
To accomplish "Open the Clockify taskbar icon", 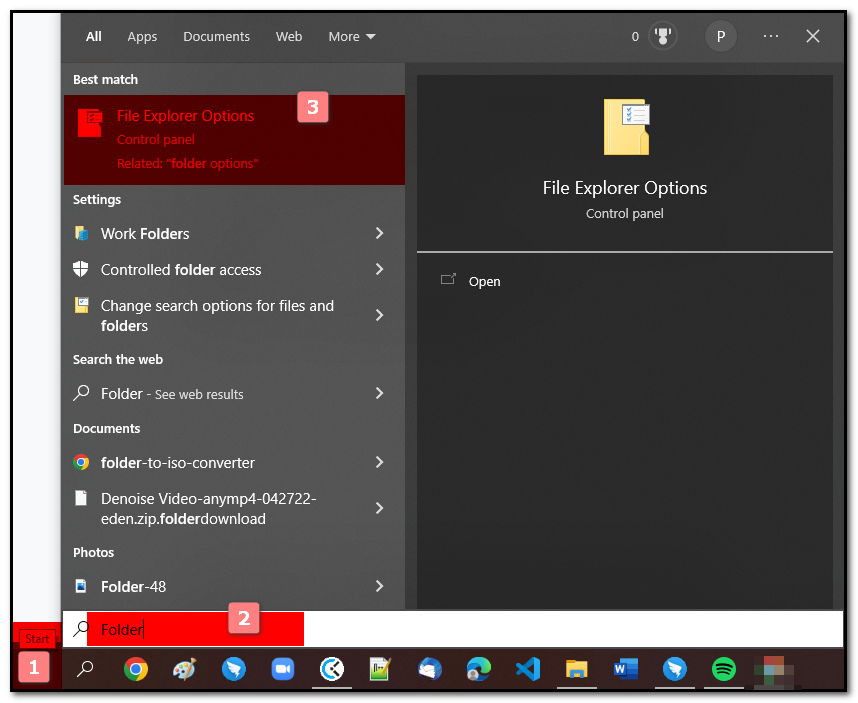I will point(332,669).
